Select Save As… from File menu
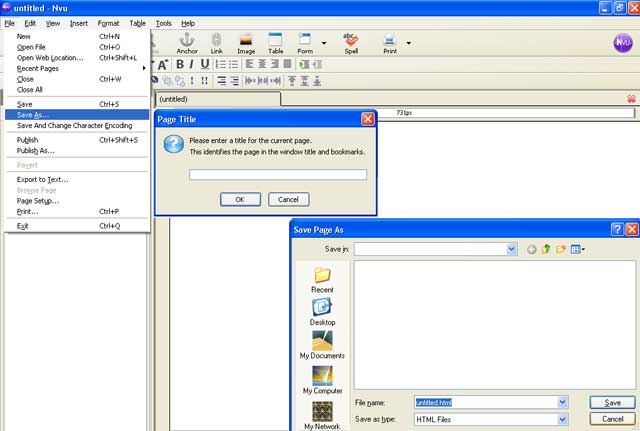This screenshot has width=640, height=431. [77, 115]
